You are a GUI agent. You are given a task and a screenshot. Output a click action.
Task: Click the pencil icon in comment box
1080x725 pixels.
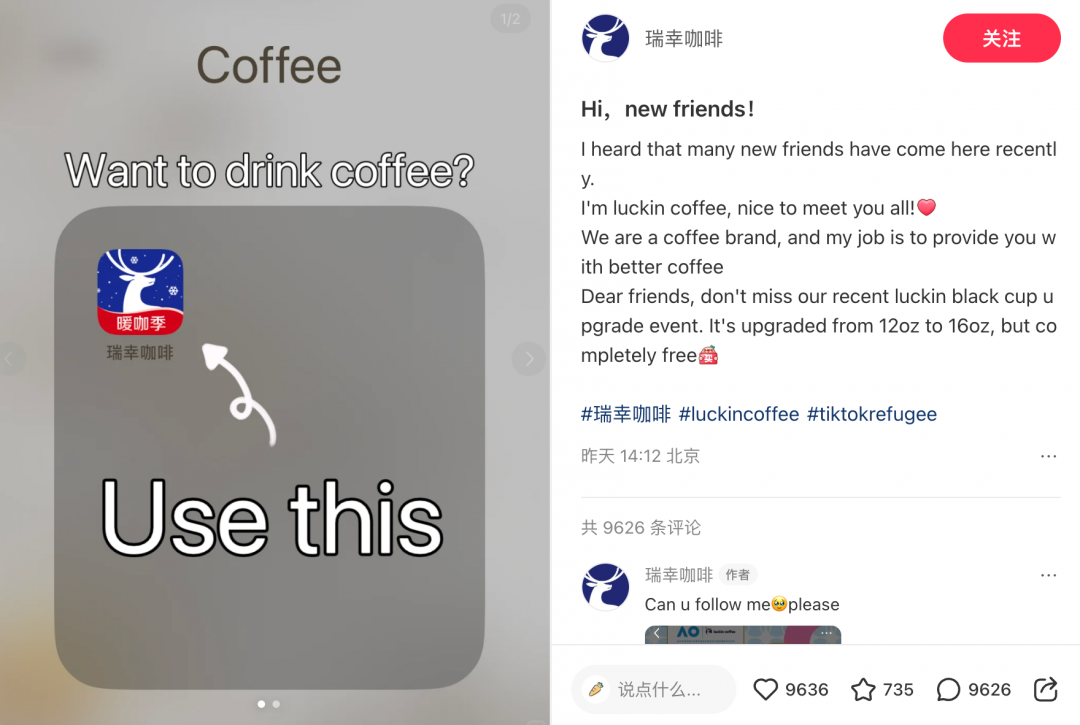pos(596,689)
